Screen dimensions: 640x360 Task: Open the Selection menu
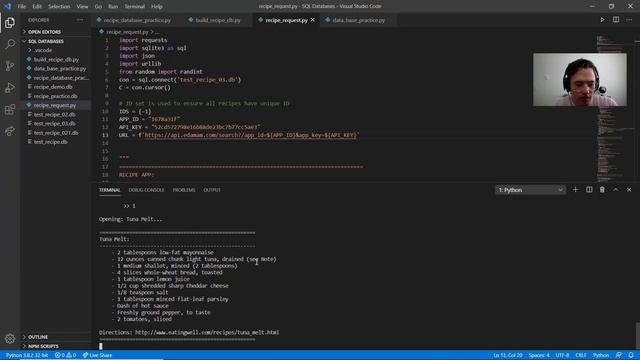point(59,7)
